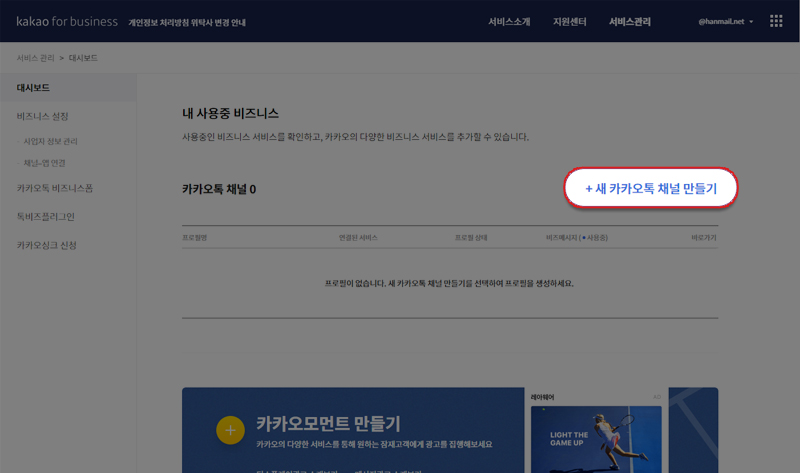Open the LIGHT THE GAME UP ad thumbnail
Image resolution: width=800 pixels, height=473 pixels.
pos(596,439)
